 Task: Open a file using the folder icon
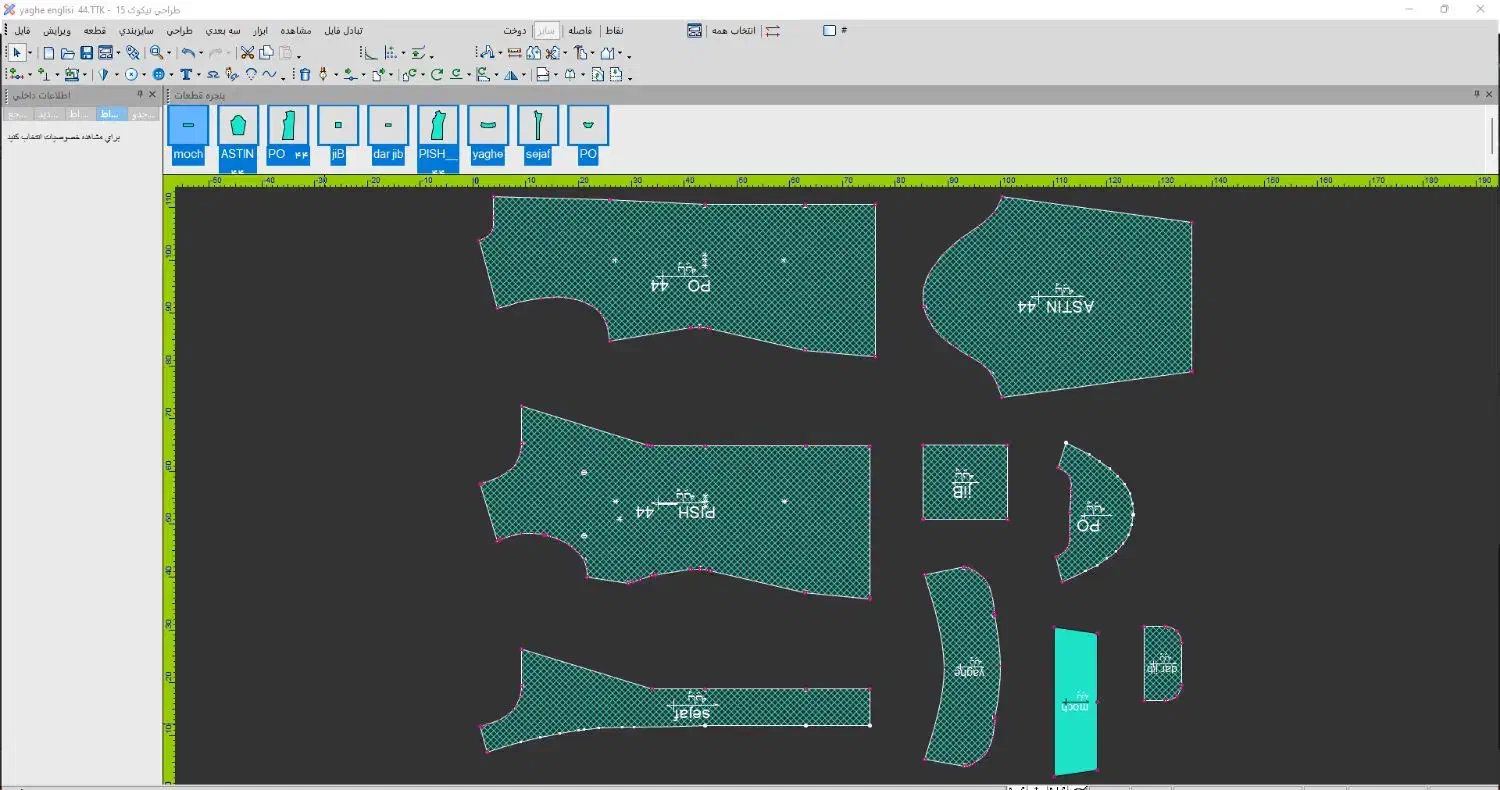67,53
